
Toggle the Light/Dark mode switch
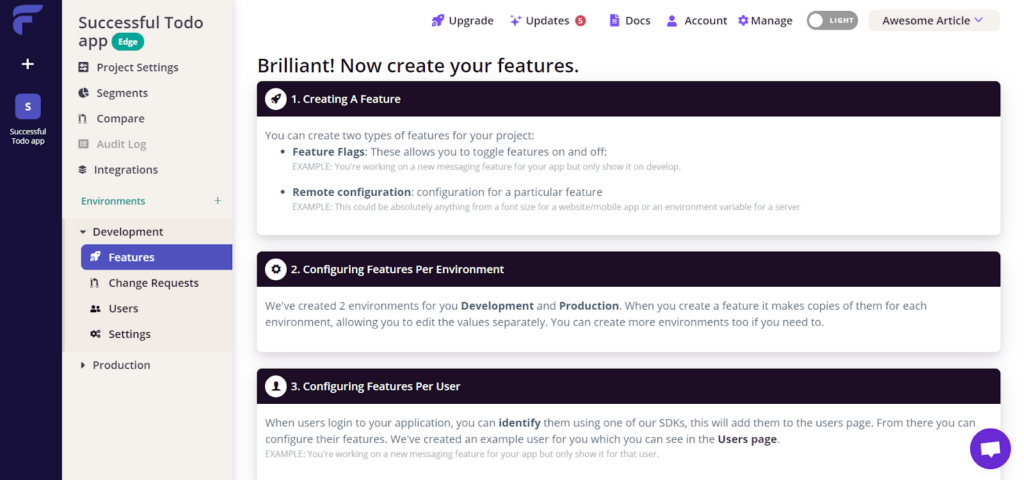pyautogui.click(x=832, y=20)
